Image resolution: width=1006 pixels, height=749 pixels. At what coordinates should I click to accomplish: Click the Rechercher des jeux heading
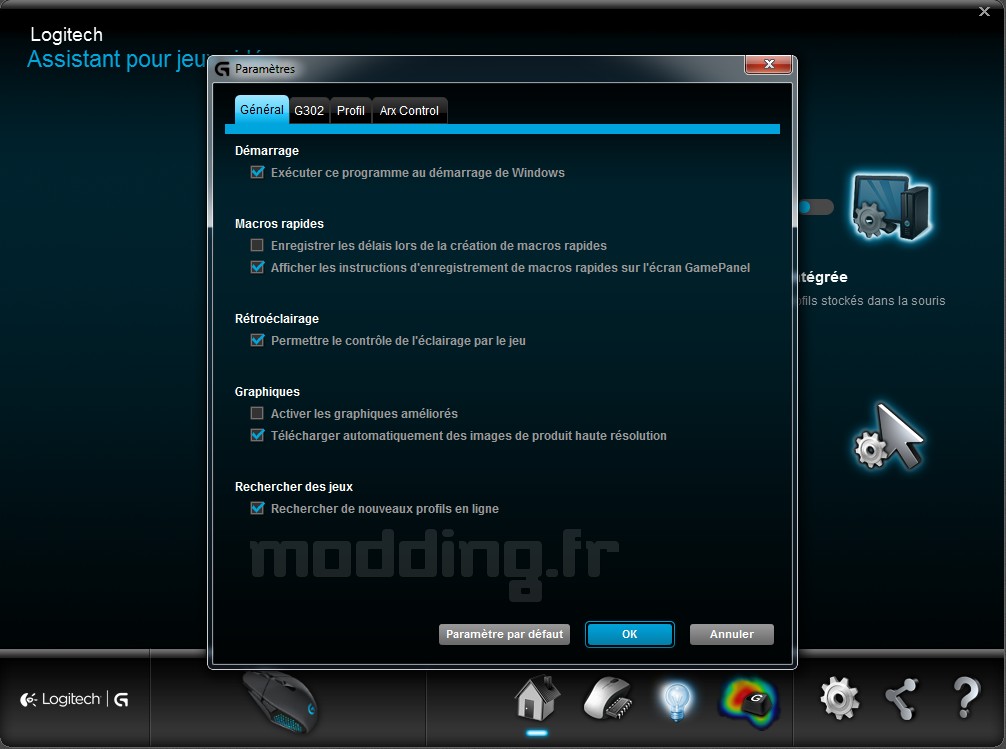click(x=294, y=487)
